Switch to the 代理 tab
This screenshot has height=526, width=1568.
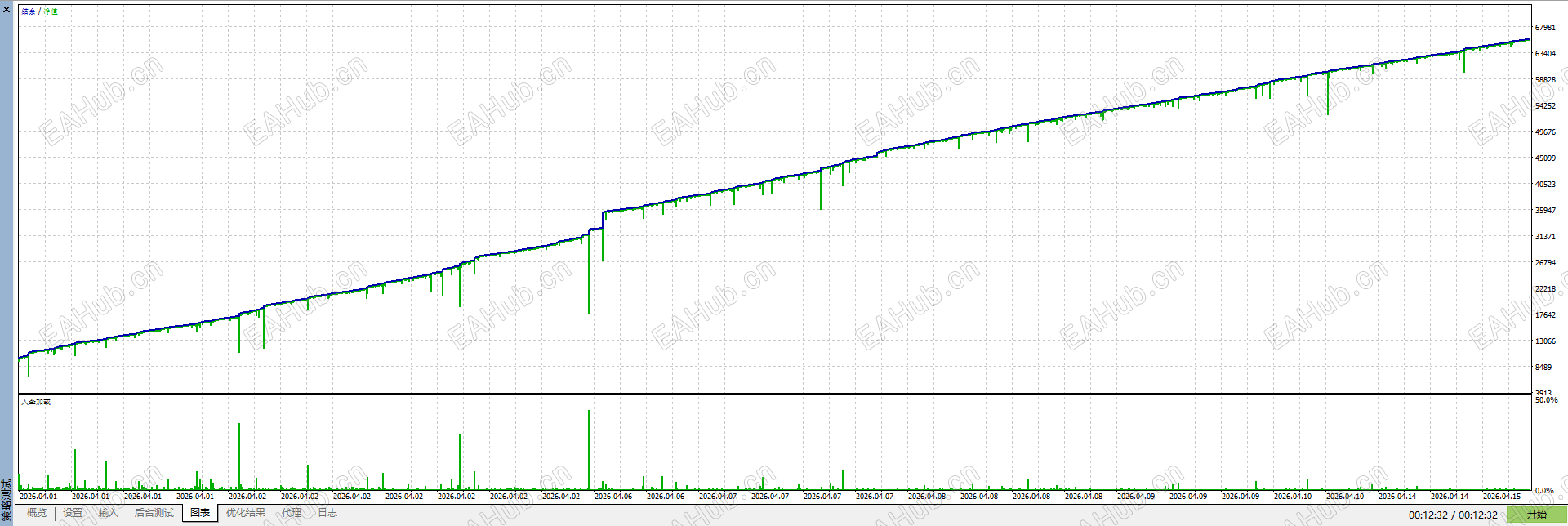point(292,513)
